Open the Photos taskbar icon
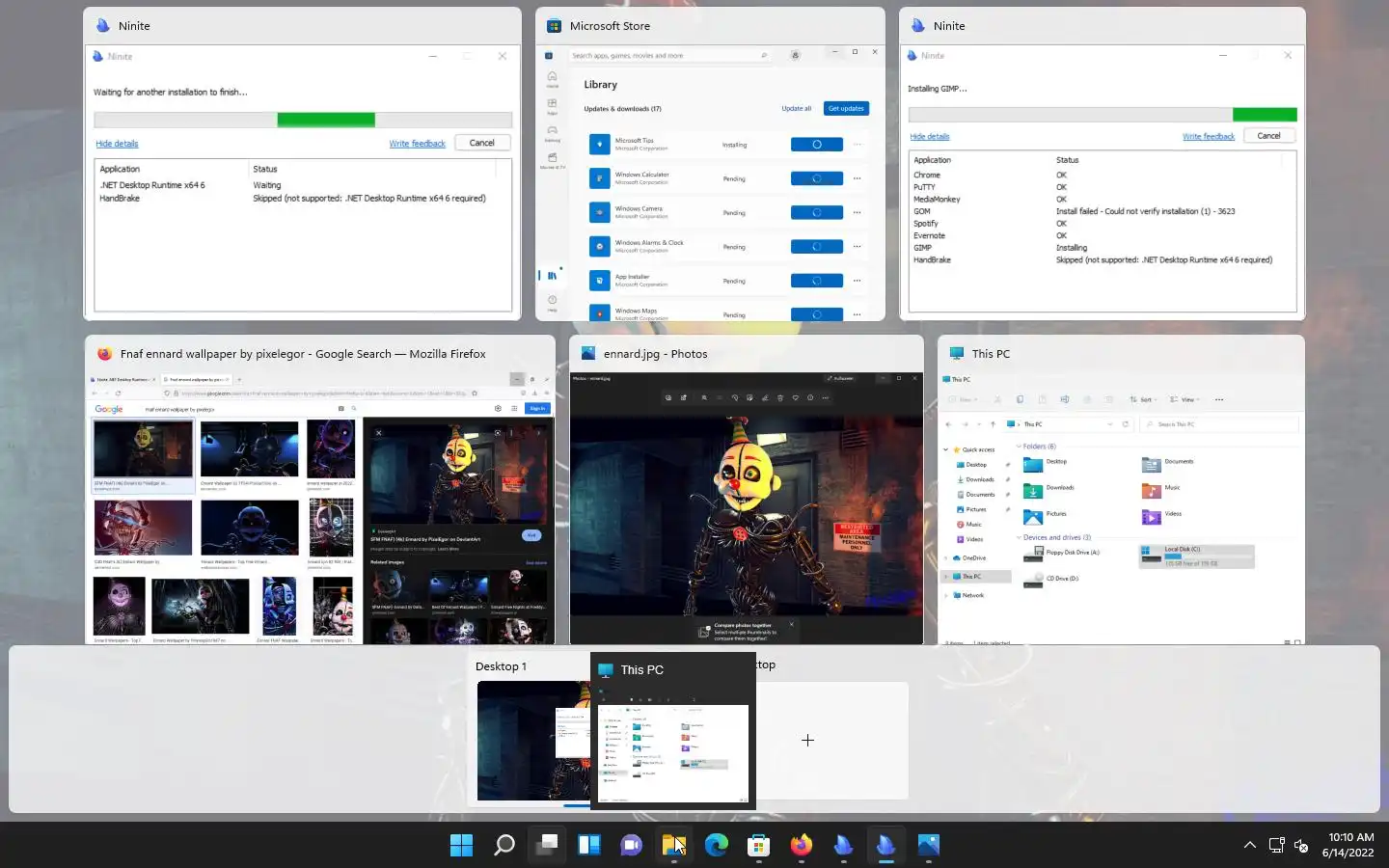Screen dimensions: 1389x868 tap(929, 846)
